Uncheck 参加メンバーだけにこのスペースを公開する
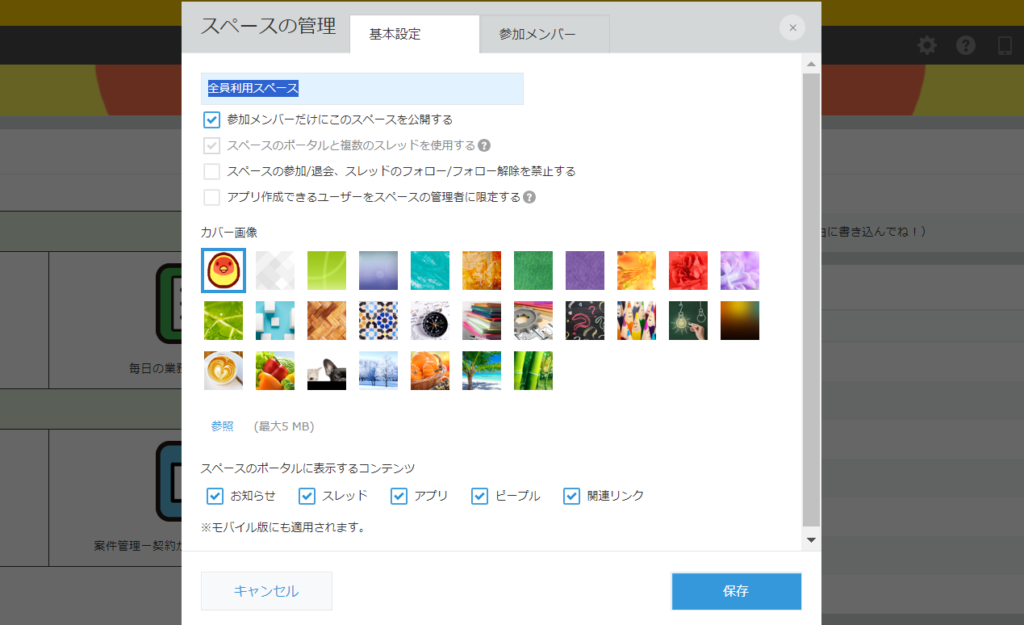This screenshot has height=625, width=1024. point(211,120)
